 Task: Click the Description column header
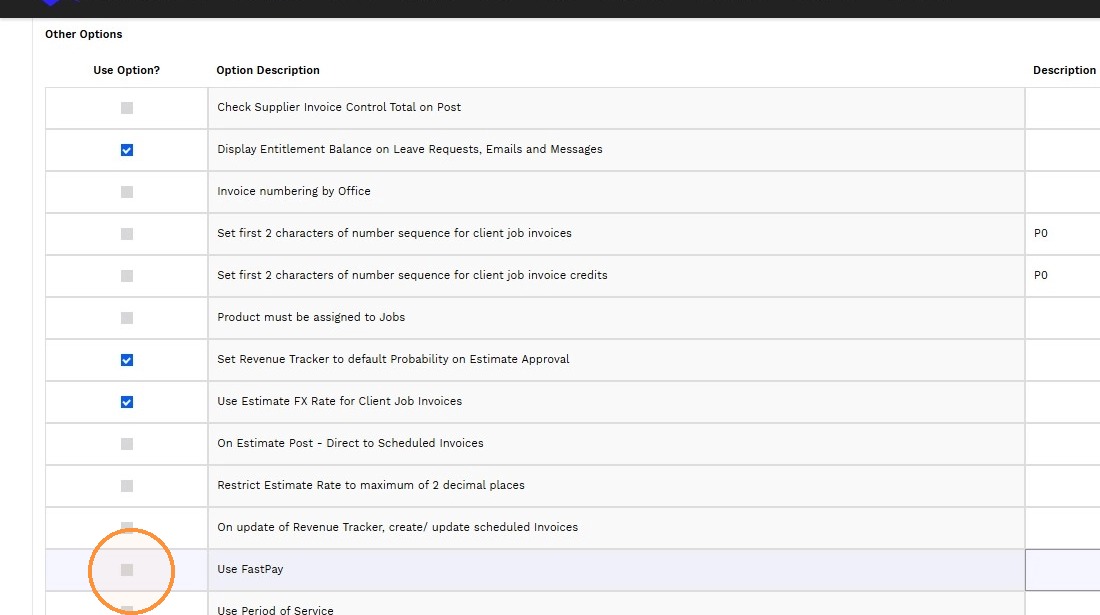pos(1064,70)
